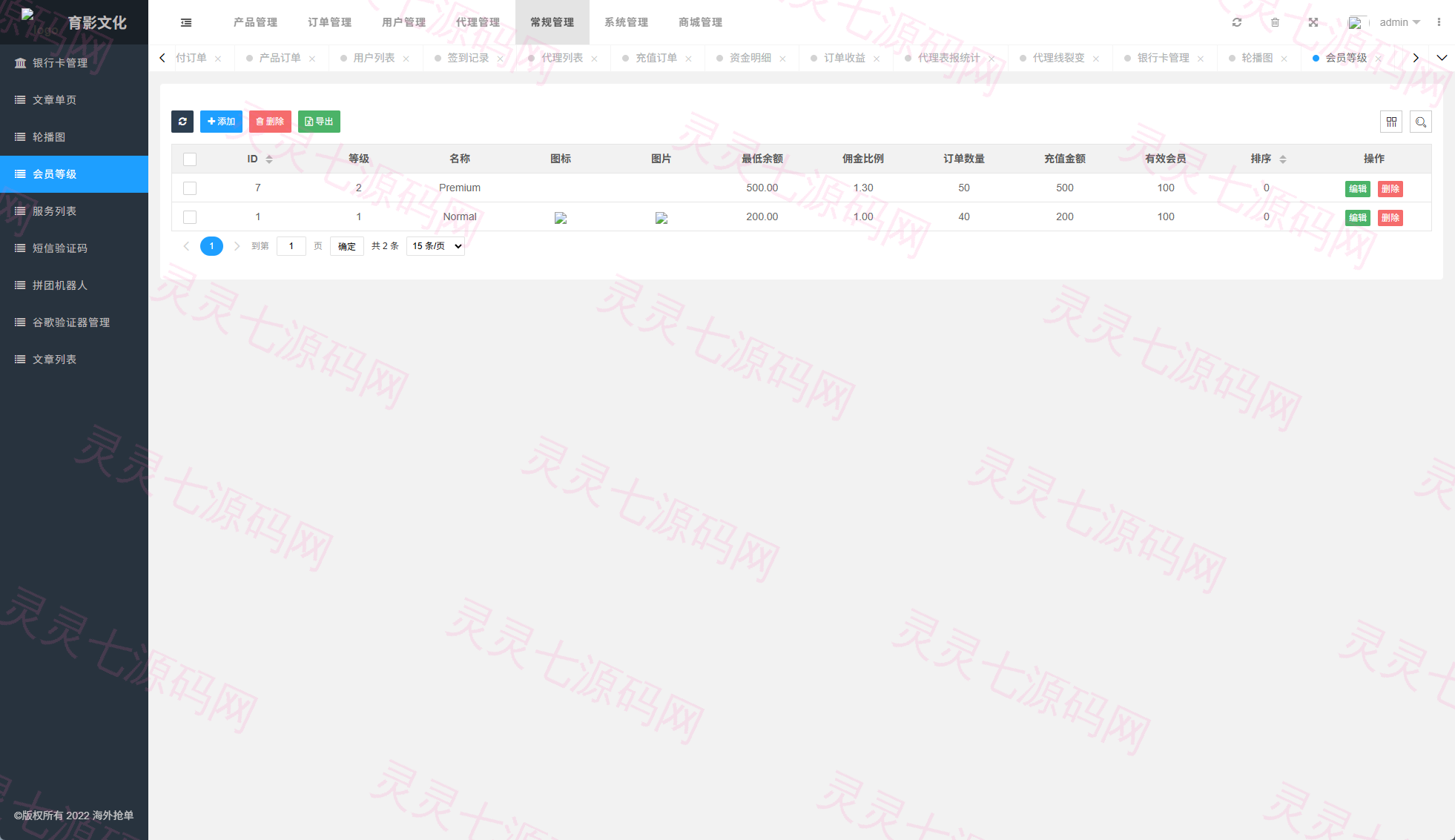
Task: Close the 充值订单 tab
Action: [689, 59]
